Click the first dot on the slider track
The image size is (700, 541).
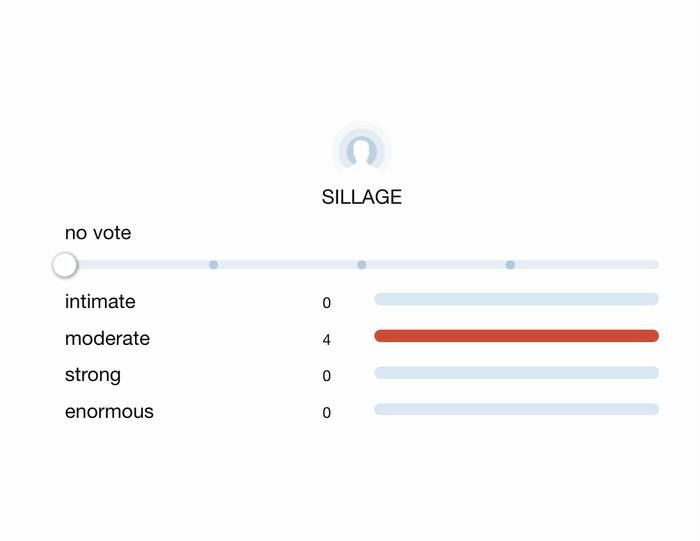pos(213,265)
